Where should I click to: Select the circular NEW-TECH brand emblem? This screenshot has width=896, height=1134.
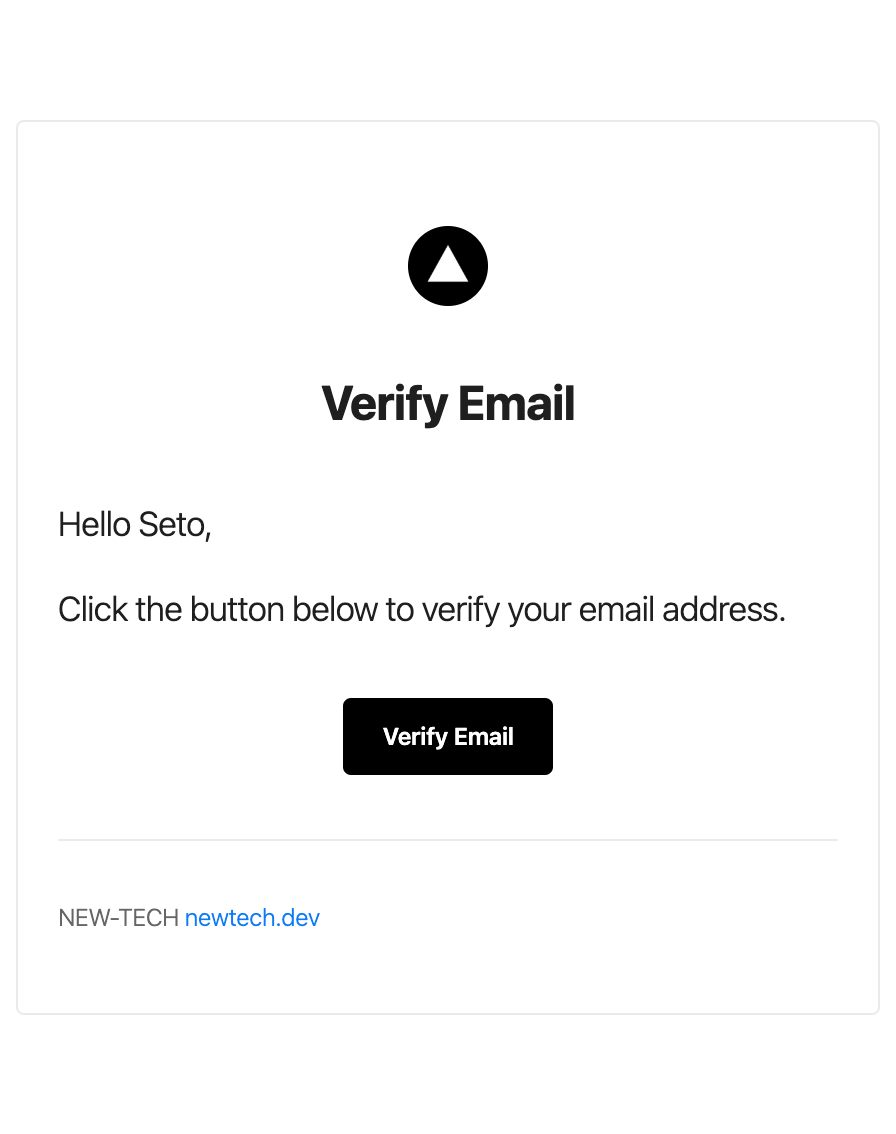pos(448,266)
